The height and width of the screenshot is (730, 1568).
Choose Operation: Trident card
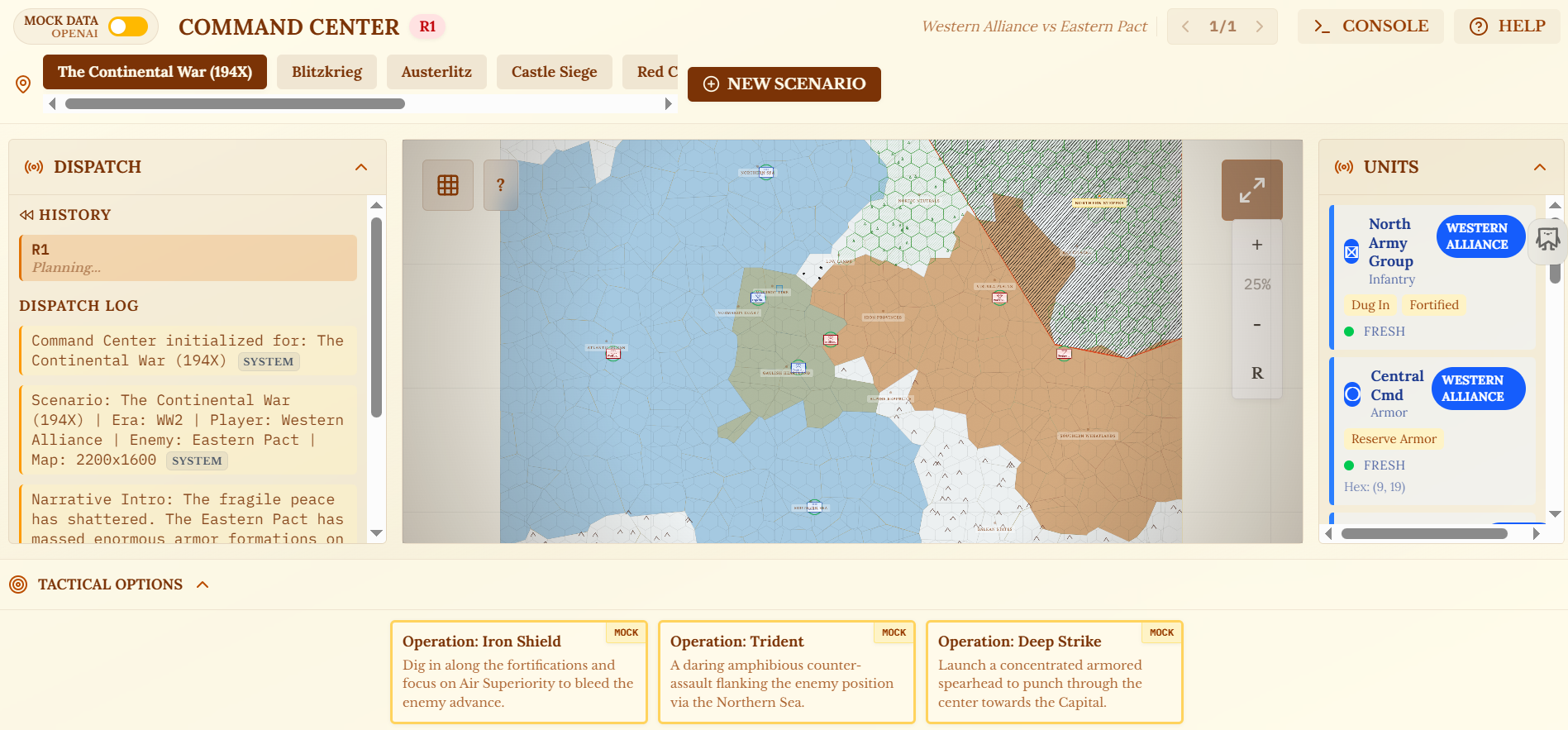tap(787, 672)
